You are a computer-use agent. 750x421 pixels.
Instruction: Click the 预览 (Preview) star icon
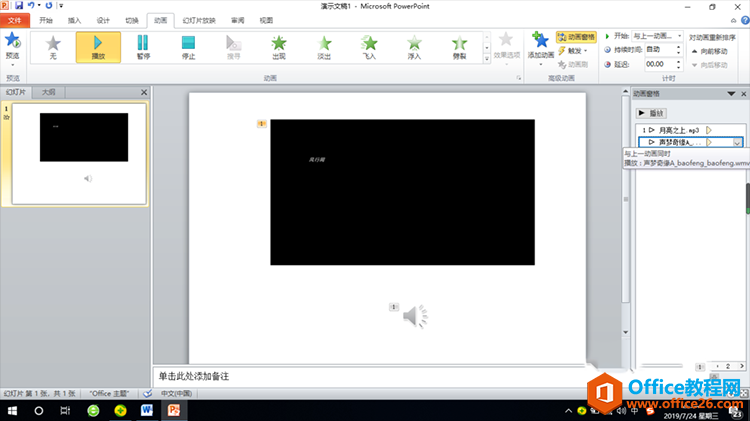[12, 44]
